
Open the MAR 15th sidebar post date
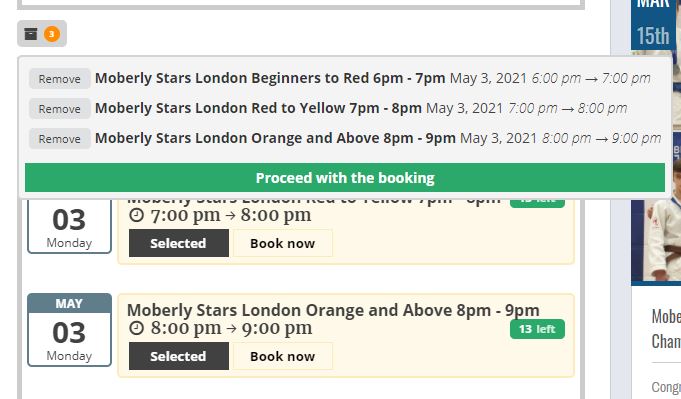(653, 24)
